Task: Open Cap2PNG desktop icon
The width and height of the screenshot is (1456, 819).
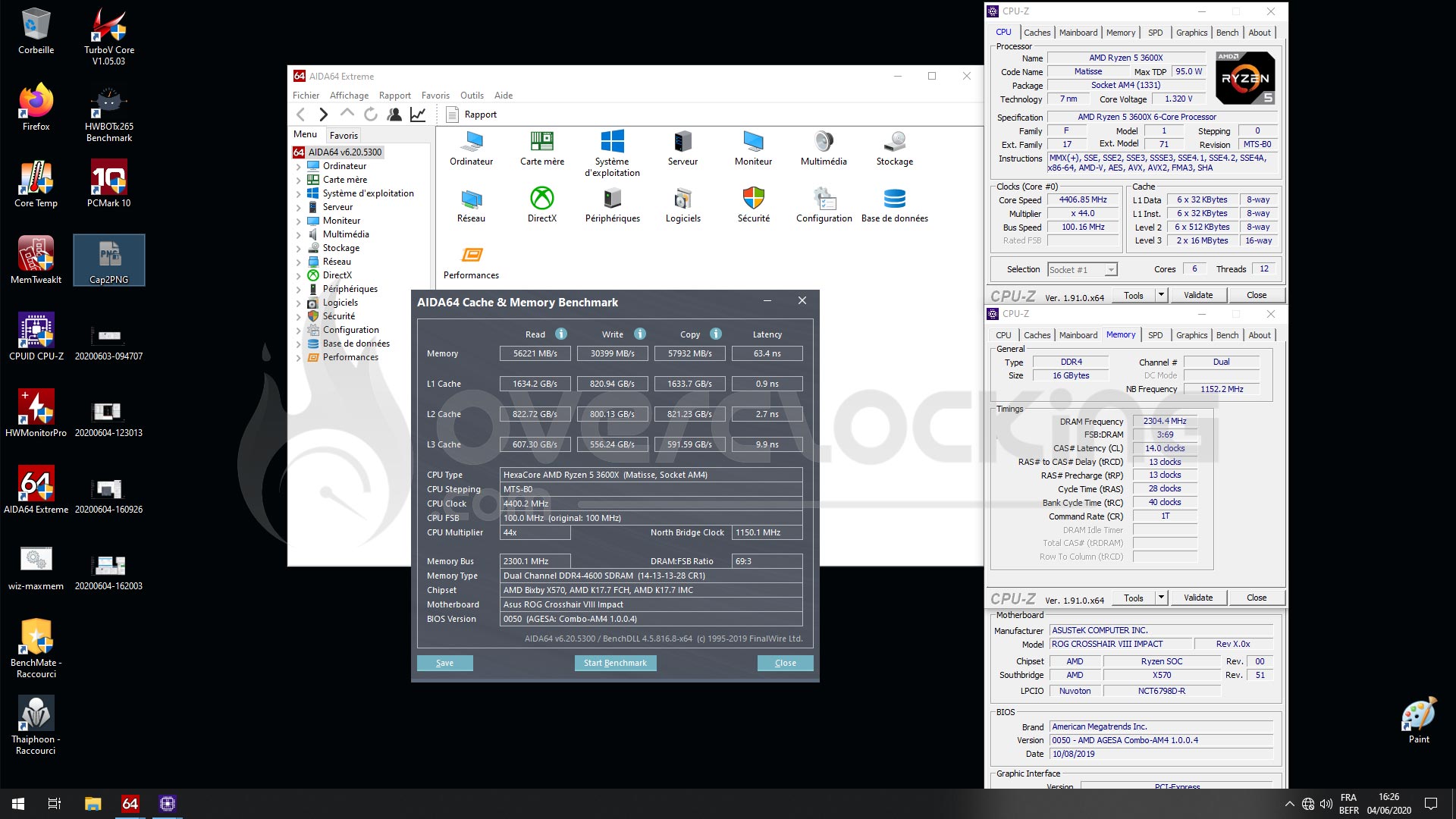Action: [x=109, y=260]
